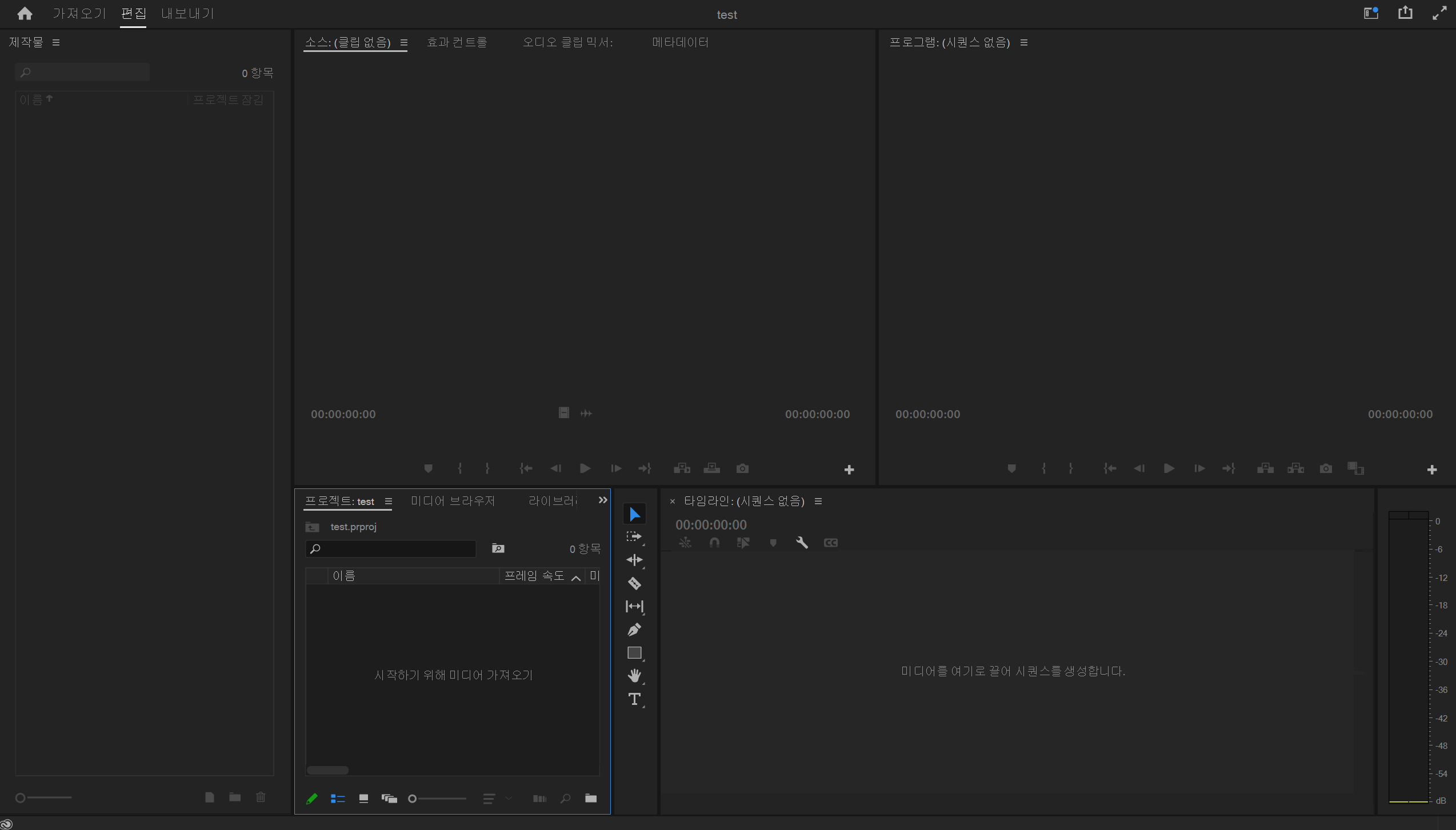Click Export Frame camera in Source monitor
Screen dimensions: 1456x830
click(x=742, y=468)
